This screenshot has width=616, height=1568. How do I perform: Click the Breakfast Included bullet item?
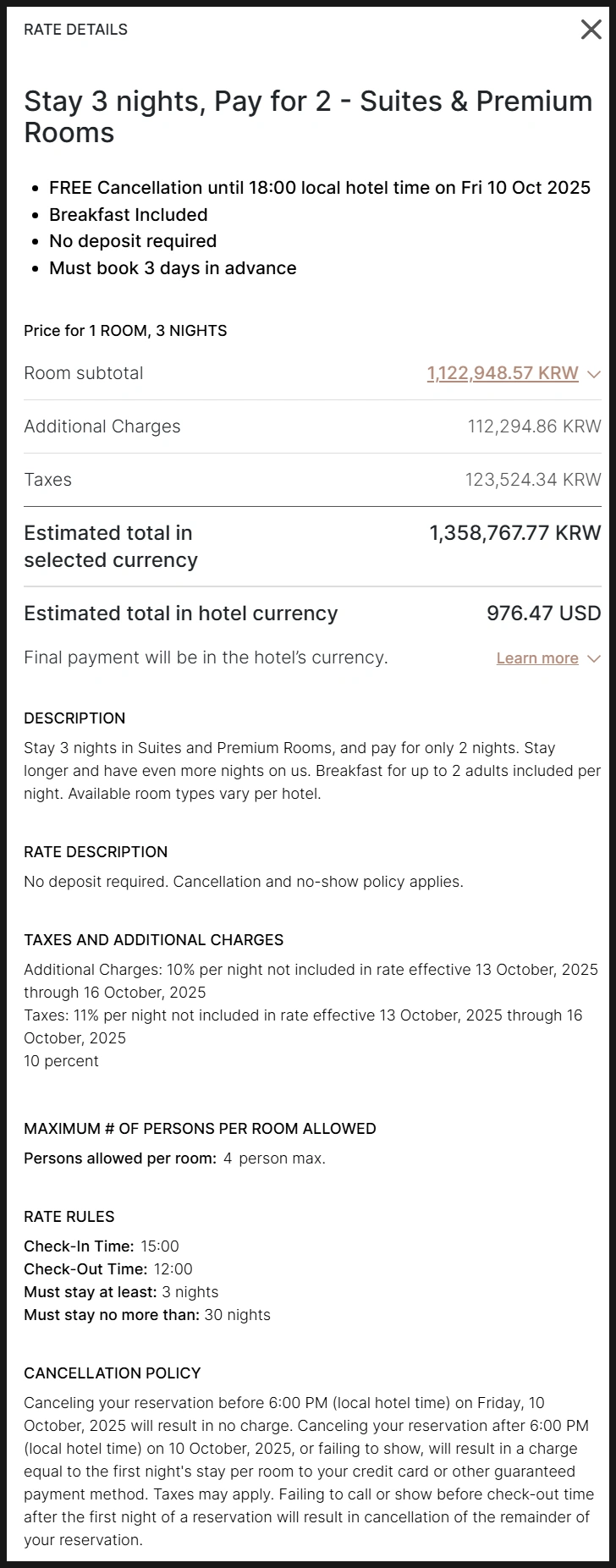point(128,215)
